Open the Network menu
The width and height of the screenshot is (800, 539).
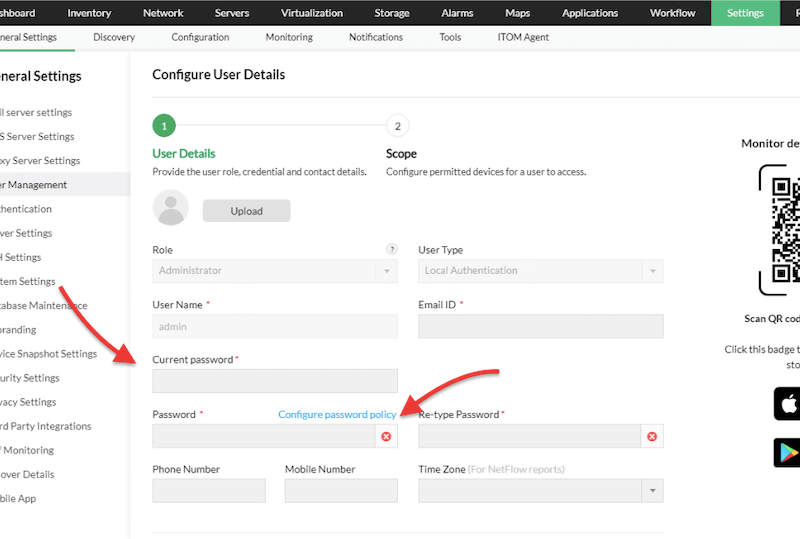(163, 13)
